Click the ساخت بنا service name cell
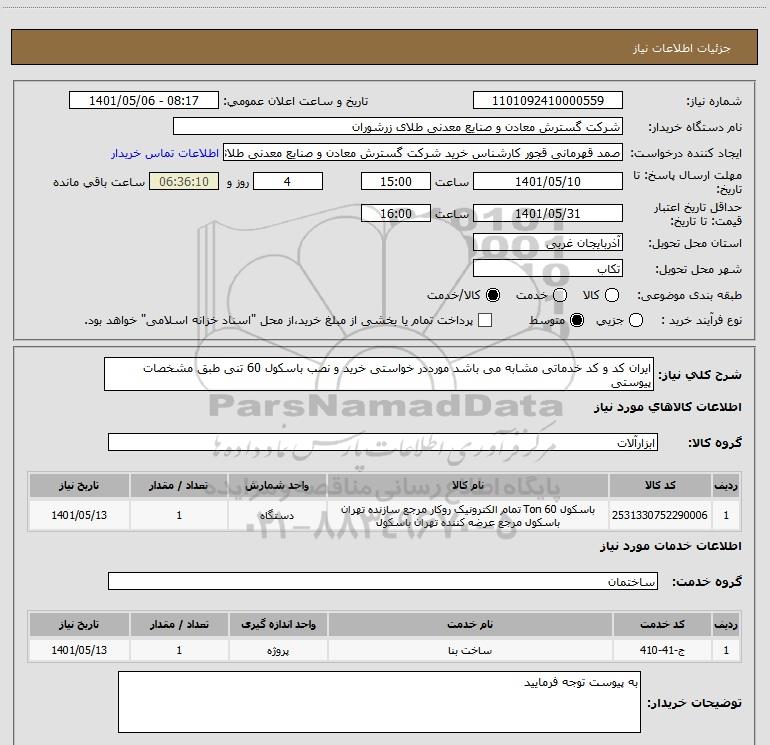770x745 pixels. [470, 650]
